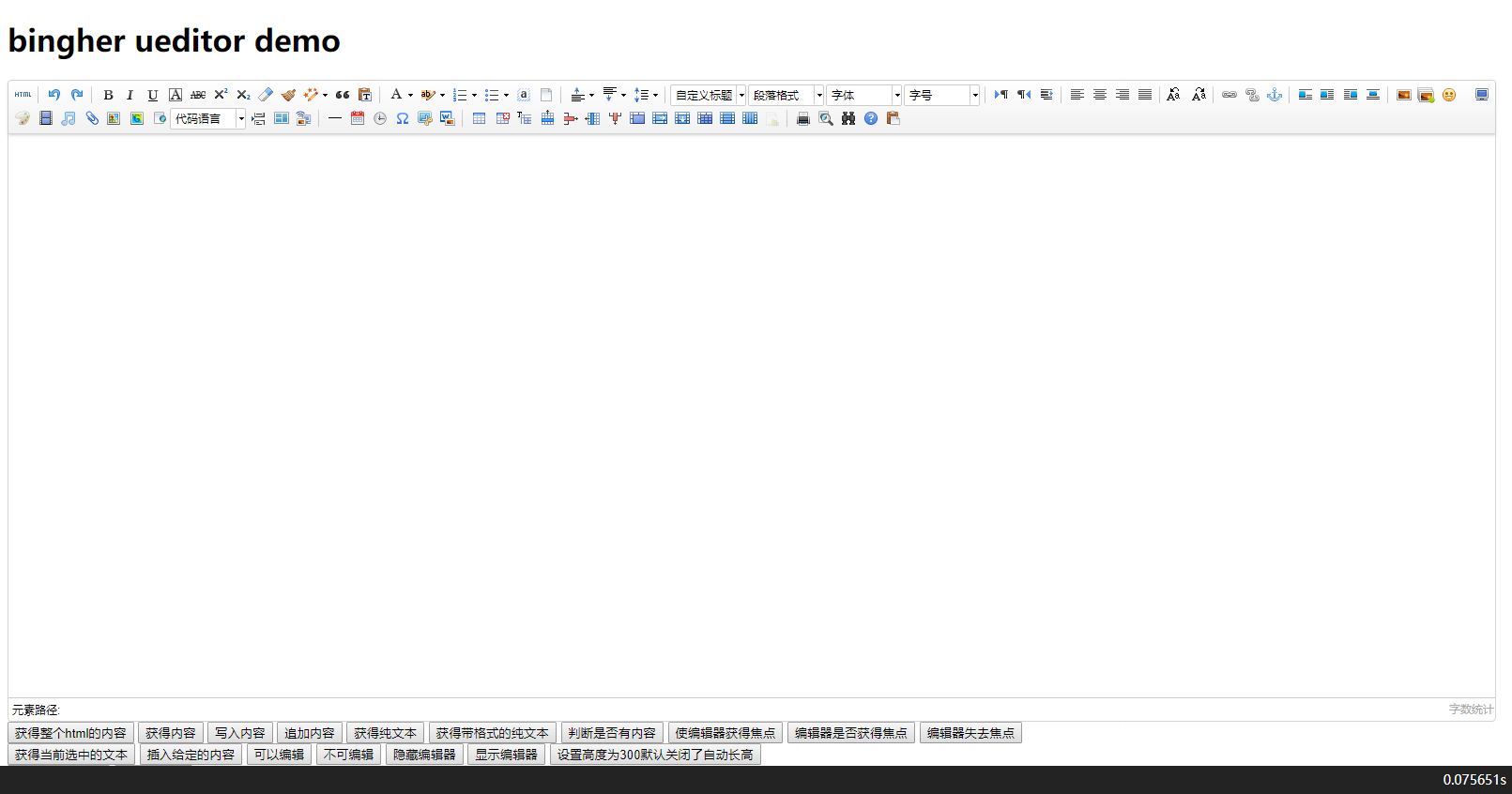Click the 元素路径 element path label
Image resolution: width=1512 pixels, height=794 pixels.
pos(36,710)
